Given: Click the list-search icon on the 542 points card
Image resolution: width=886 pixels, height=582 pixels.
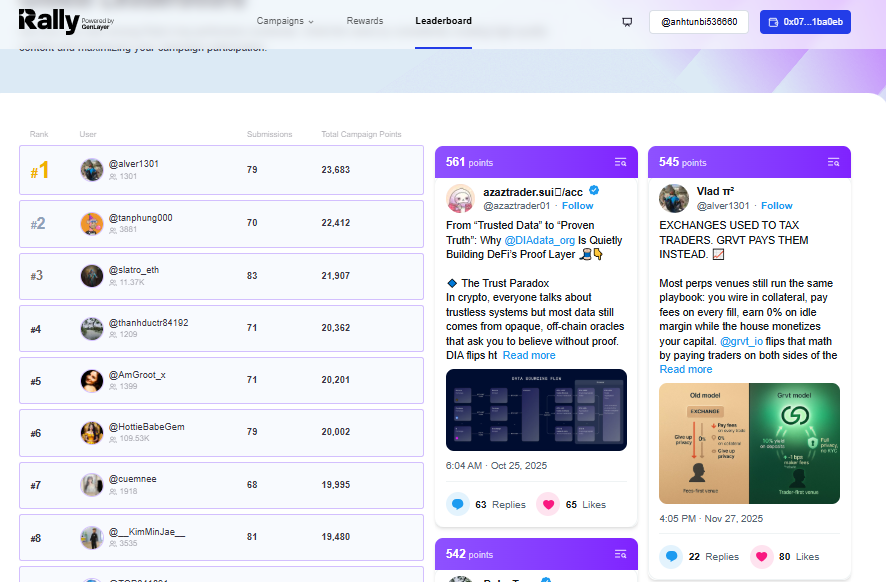Looking at the screenshot, I should (x=621, y=554).
